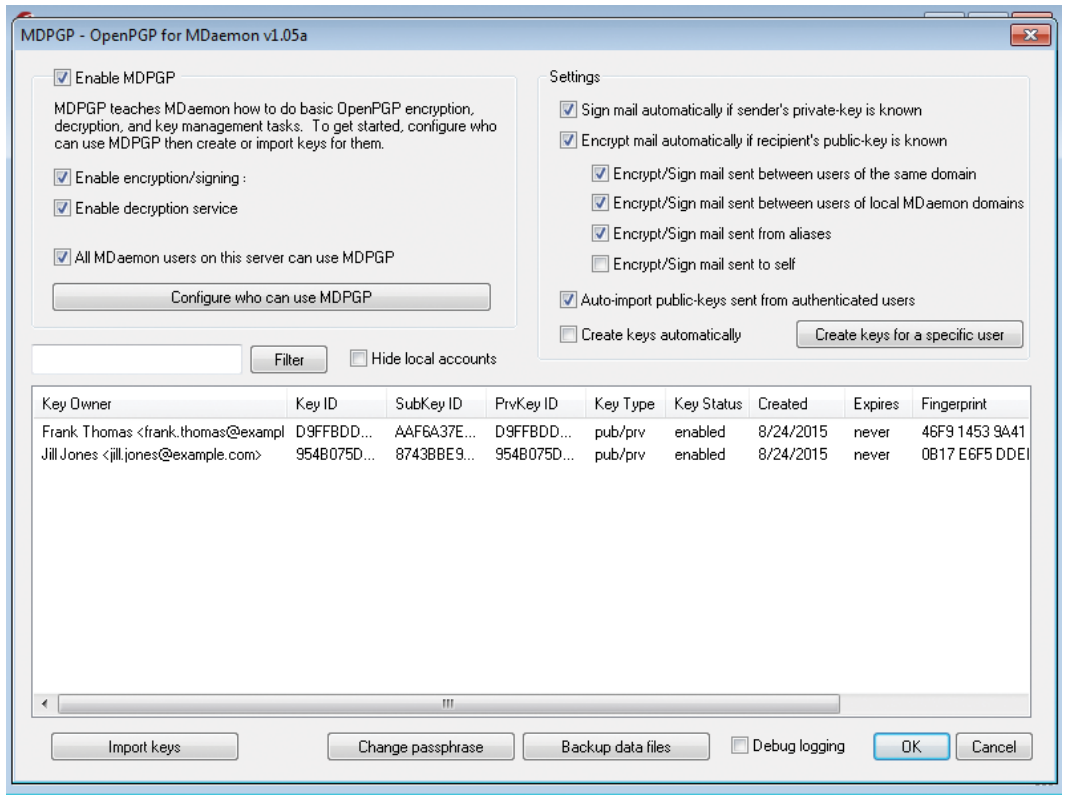Click Key ID 954B075D... cell
The image size is (1066, 800).
point(334,454)
